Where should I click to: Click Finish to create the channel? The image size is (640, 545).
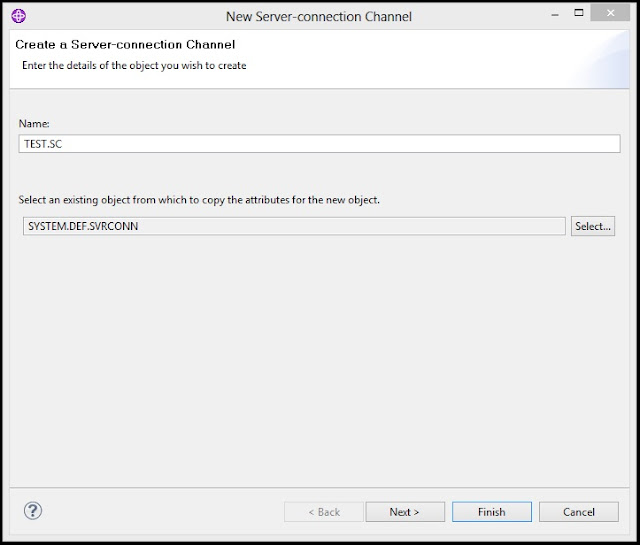coord(491,511)
